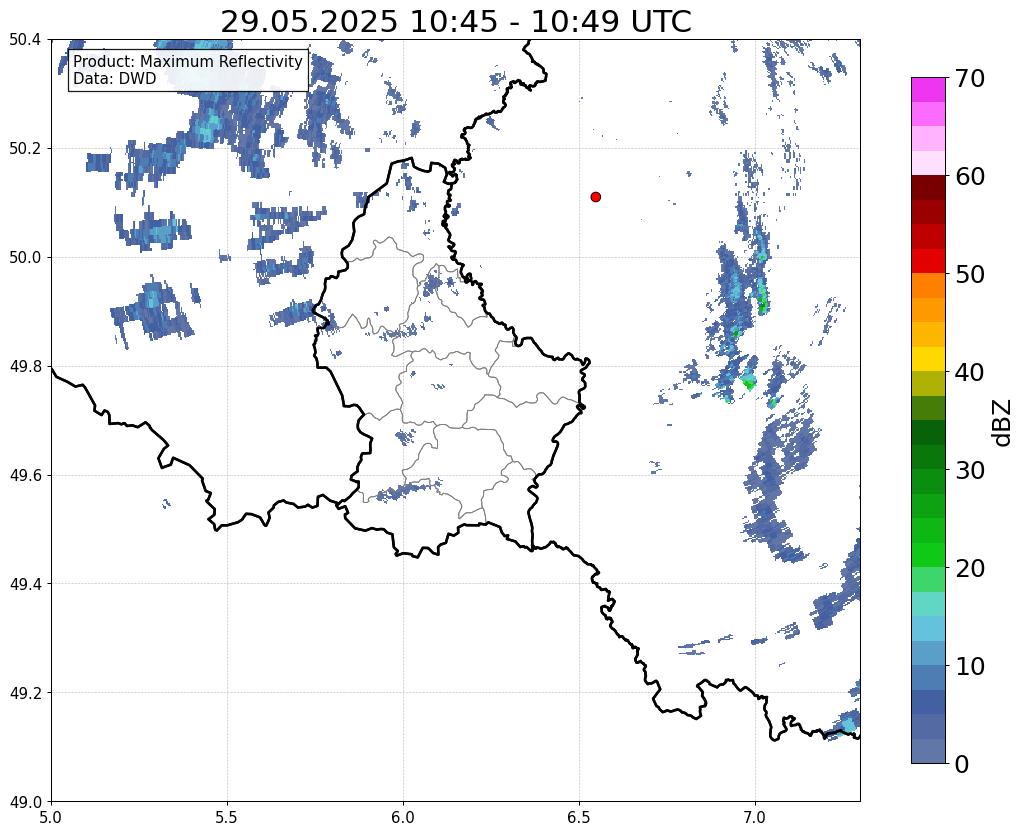Click longitude axis label 5.5
Viewport: 1023px width, 834px height.
pyautogui.click(x=227, y=817)
